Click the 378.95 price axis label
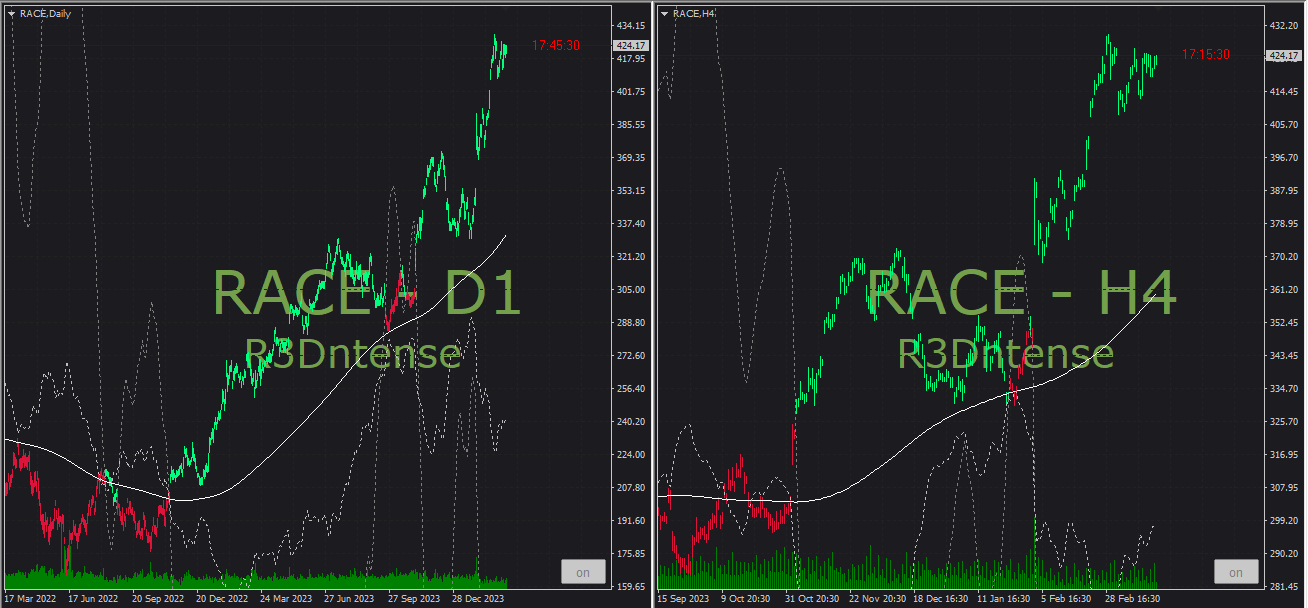Screen dimensions: 1308x608 1283,223
